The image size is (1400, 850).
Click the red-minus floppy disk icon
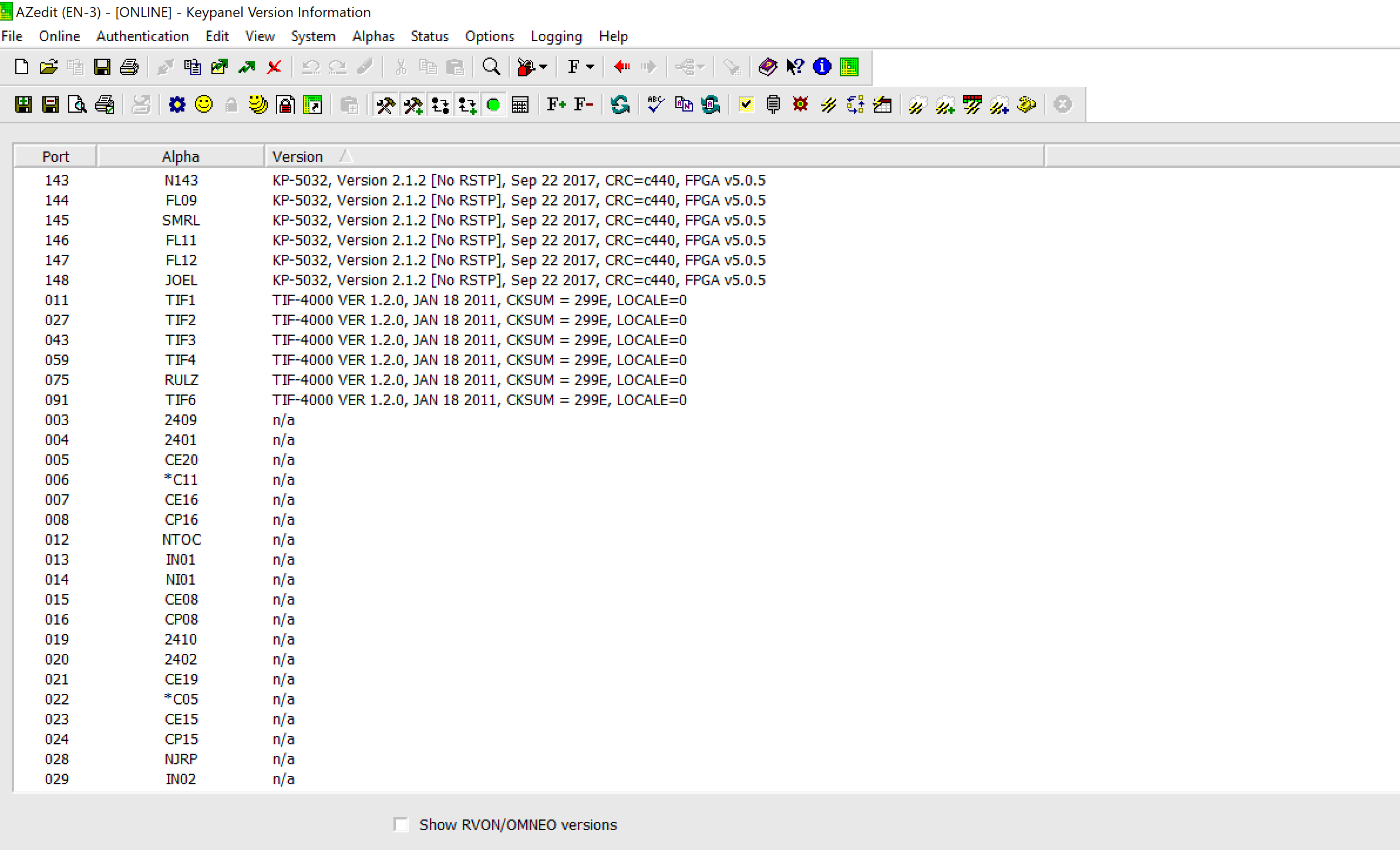click(x=51, y=105)
